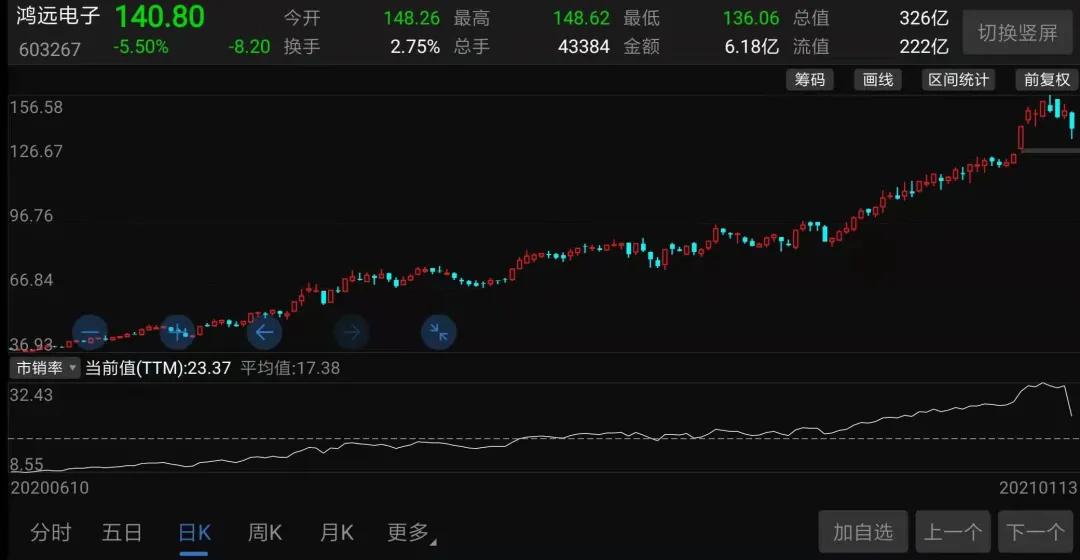Click 加自选 to add to watchlist

pos(863,532)
